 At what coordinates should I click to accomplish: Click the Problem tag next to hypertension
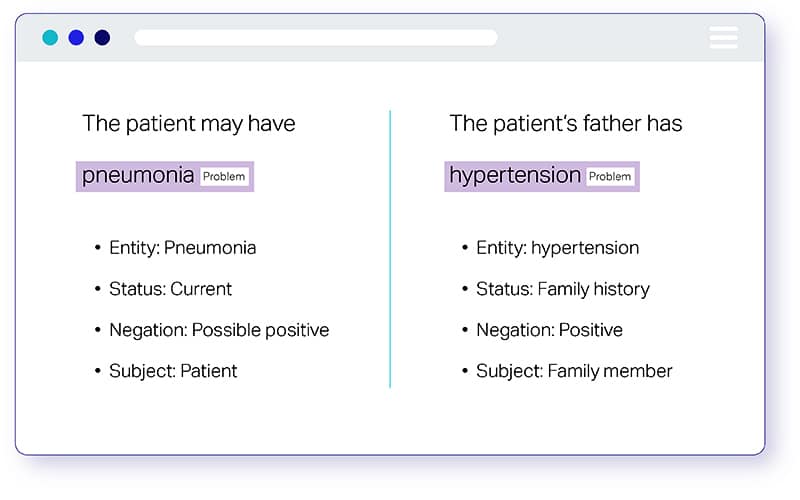(610, 177)
